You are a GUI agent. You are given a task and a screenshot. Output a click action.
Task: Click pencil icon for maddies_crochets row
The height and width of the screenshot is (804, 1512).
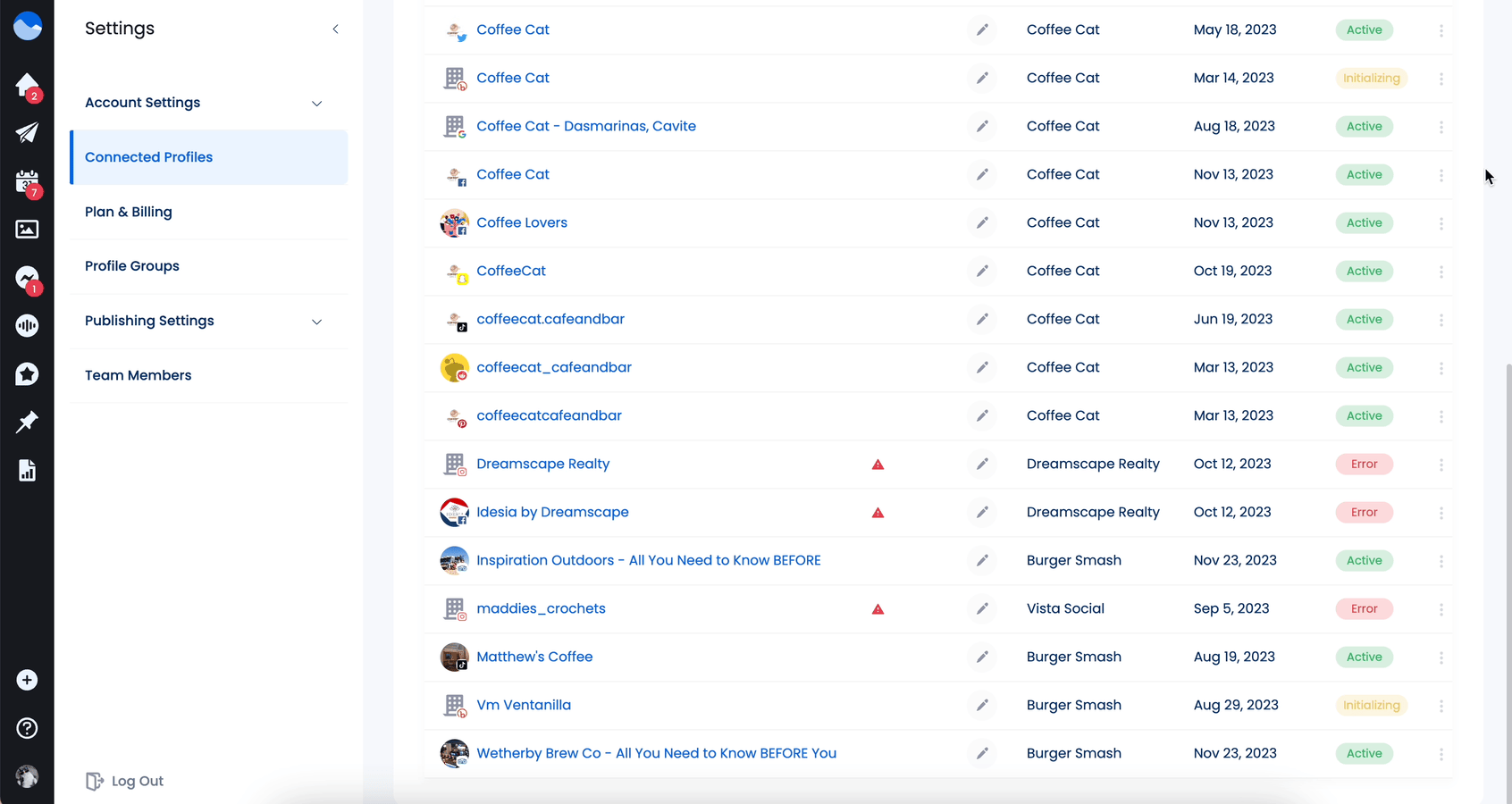click(x=982, y=608)
